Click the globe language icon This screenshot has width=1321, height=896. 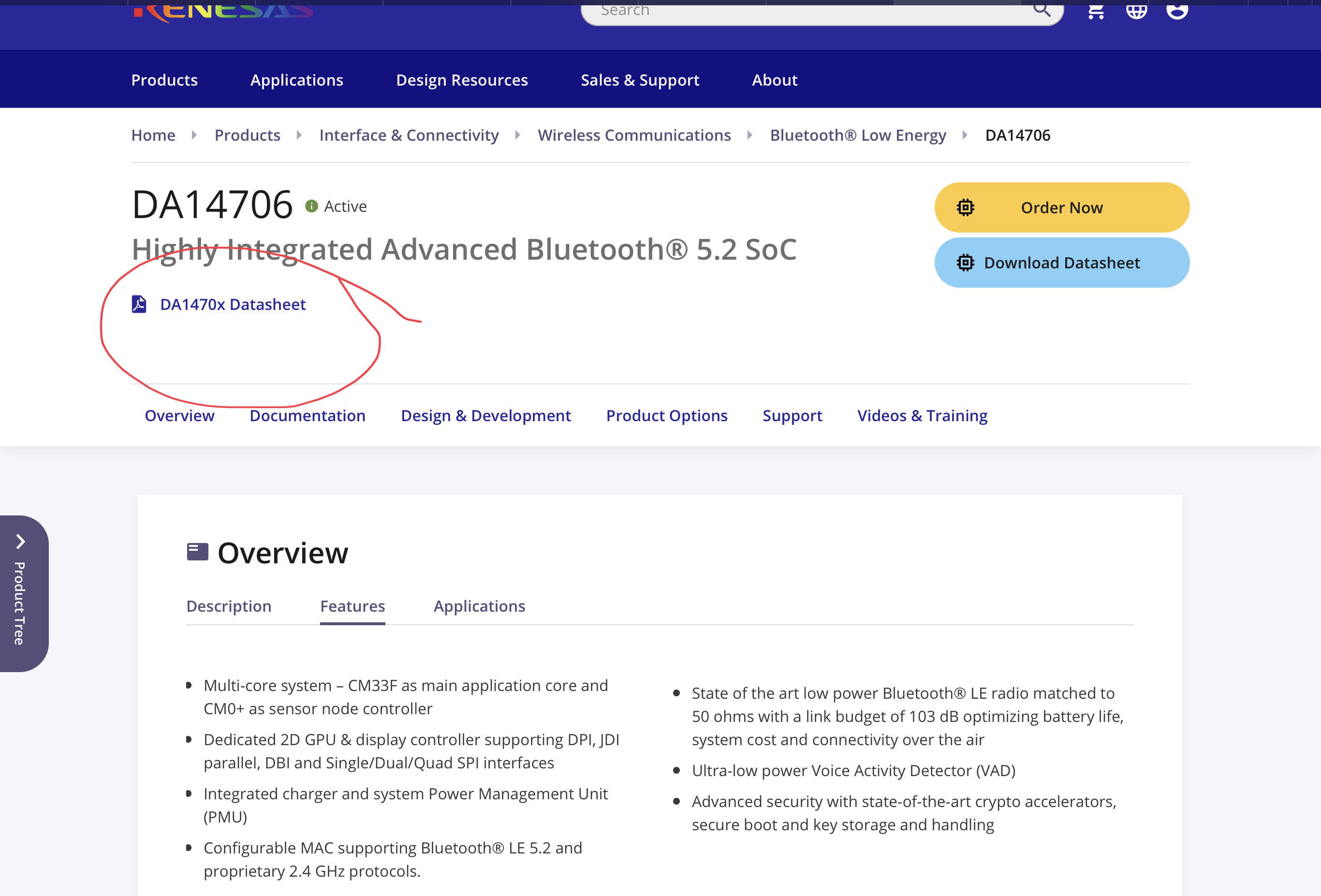[1136, 10]
